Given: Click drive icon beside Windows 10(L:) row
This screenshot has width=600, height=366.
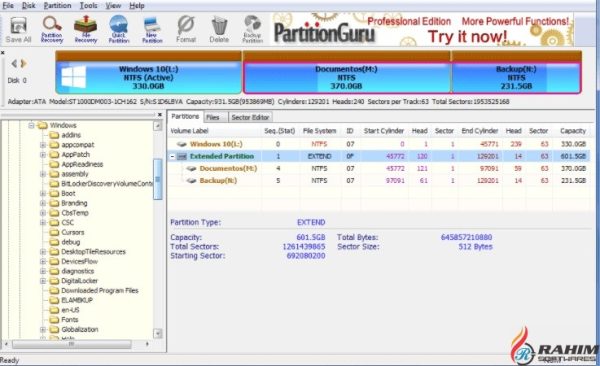Looking at the screenshot, I should 181,144.
